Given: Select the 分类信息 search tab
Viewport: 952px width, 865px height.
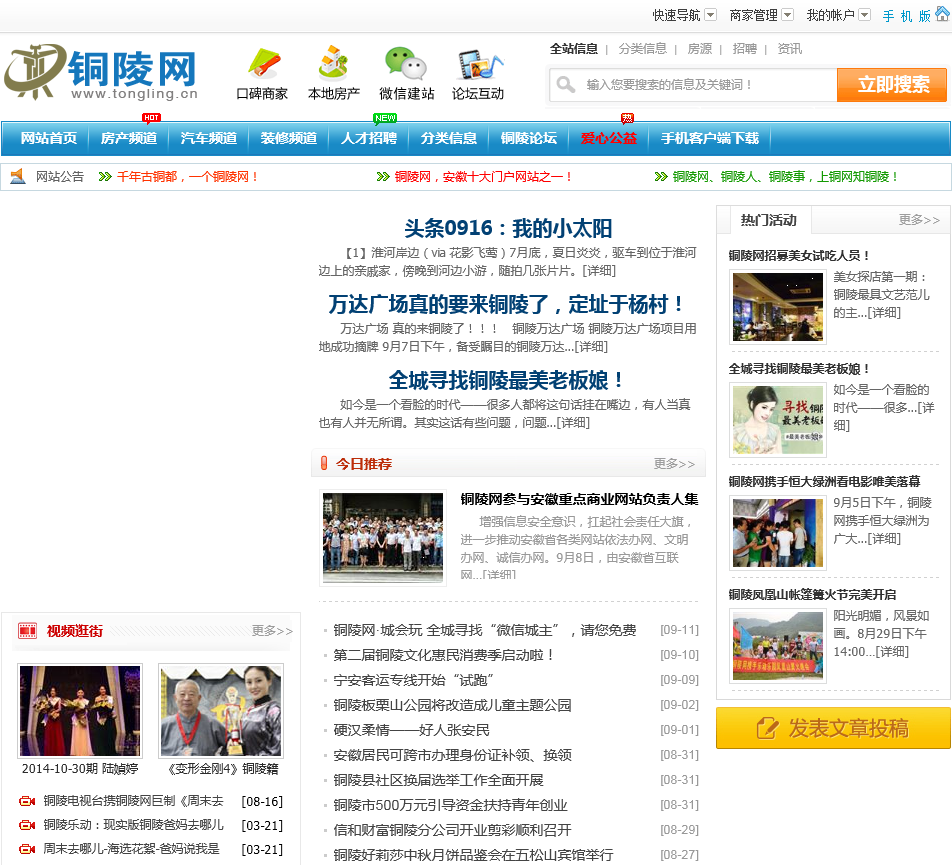Looking at the screenshot, I should tap(642, 49).
